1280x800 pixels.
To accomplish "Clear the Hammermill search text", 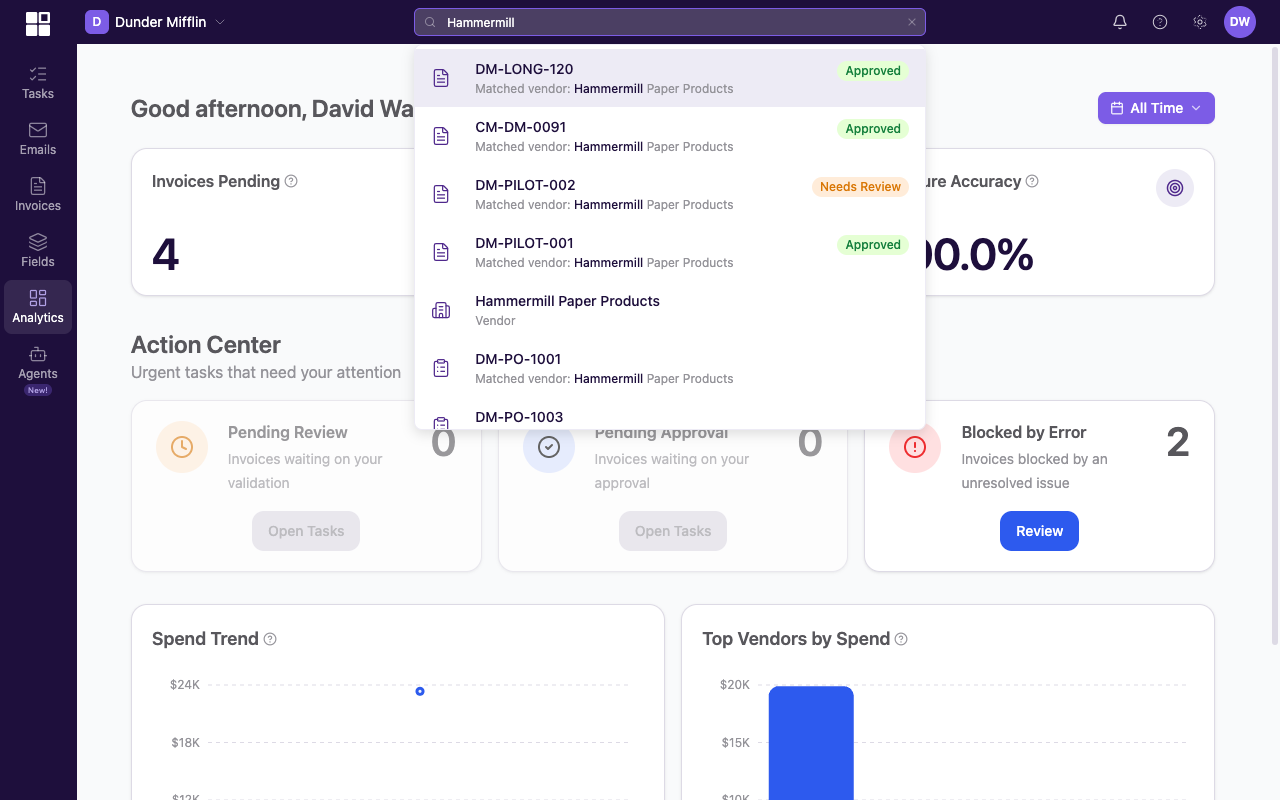I will [x=912, y=22].
